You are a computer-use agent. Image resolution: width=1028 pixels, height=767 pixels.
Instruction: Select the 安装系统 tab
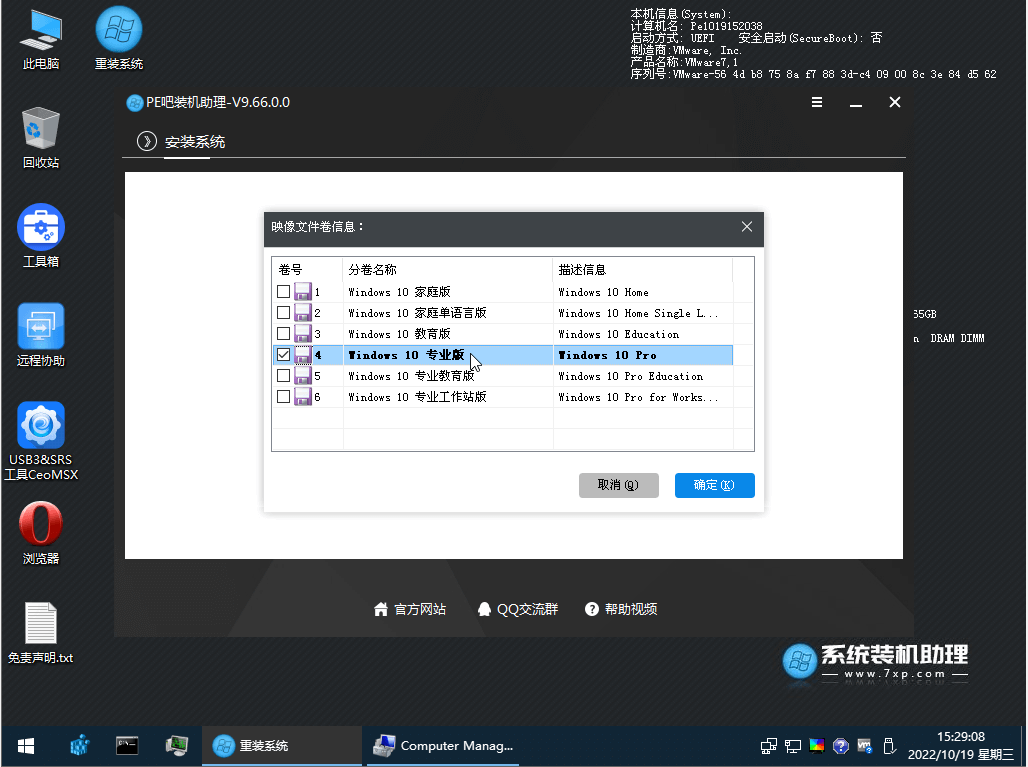coord(195,142)
